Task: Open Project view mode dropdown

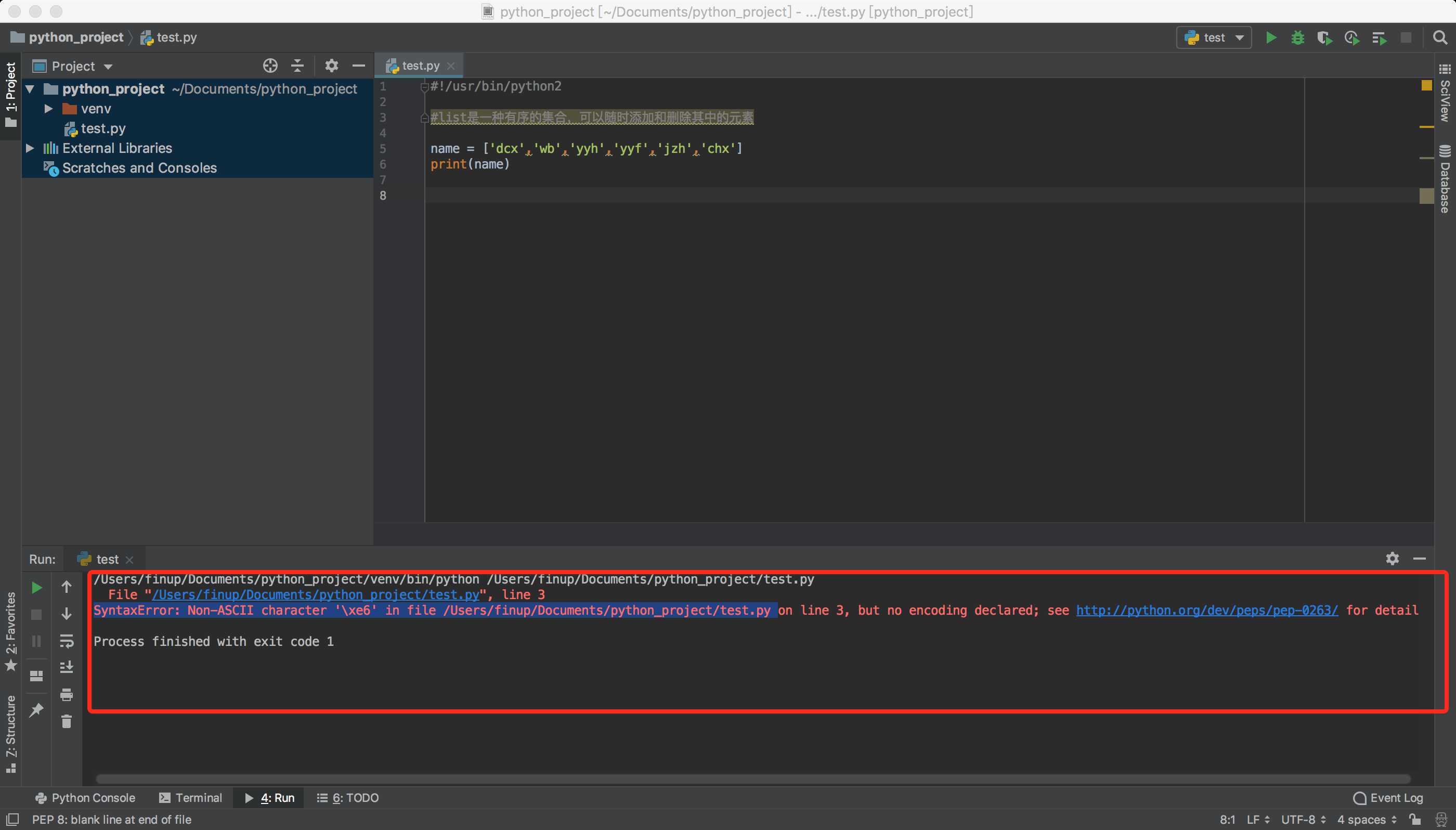Action: [x=73, y=66]
